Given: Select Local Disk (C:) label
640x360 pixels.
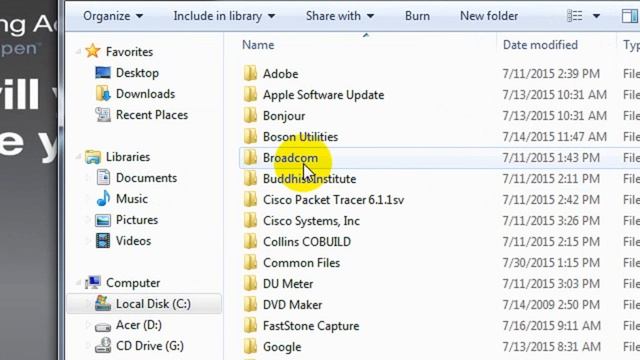Looking at the screenshot, I should (153, 304).
